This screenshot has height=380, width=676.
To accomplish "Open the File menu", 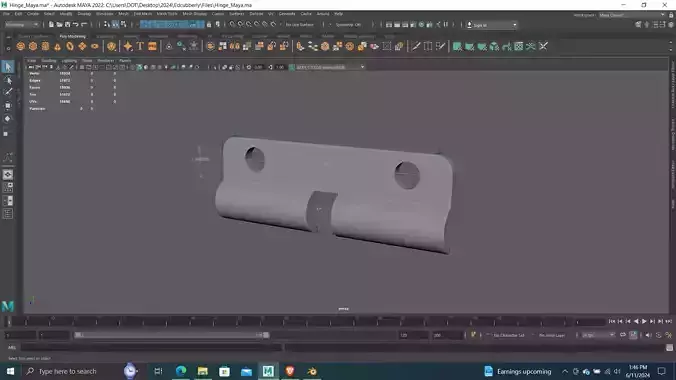I will [x=6, y=14].
